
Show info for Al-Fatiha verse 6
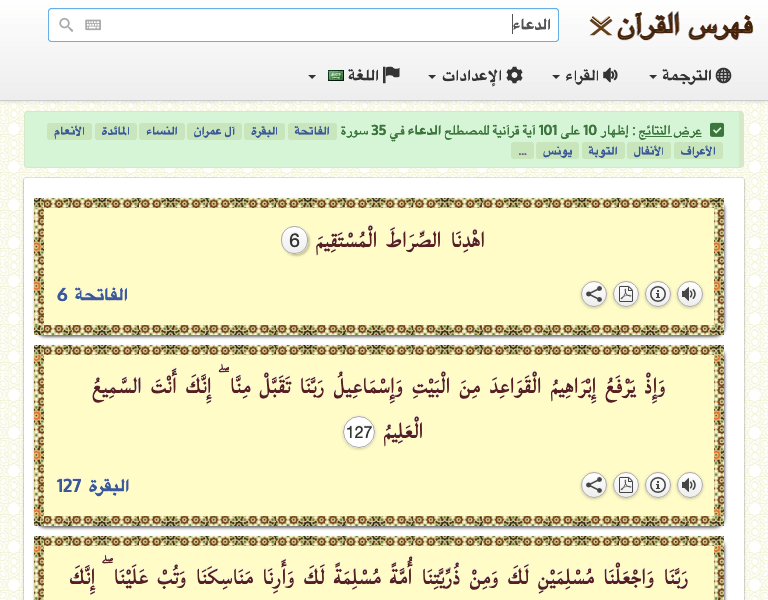coord(657,294)
